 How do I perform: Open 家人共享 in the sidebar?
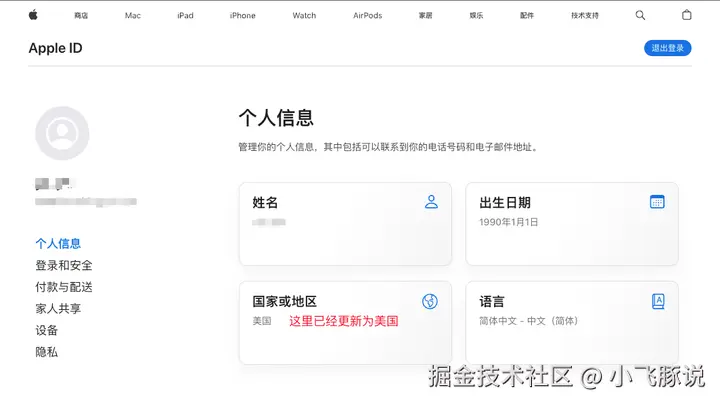pyautogui.click(x=58, y=309)
